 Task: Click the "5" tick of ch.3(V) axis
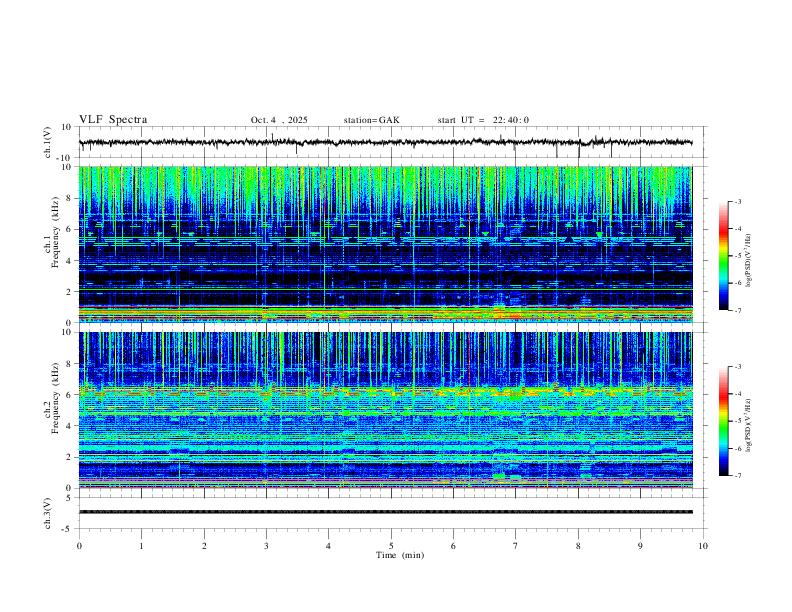coord(70,497)
